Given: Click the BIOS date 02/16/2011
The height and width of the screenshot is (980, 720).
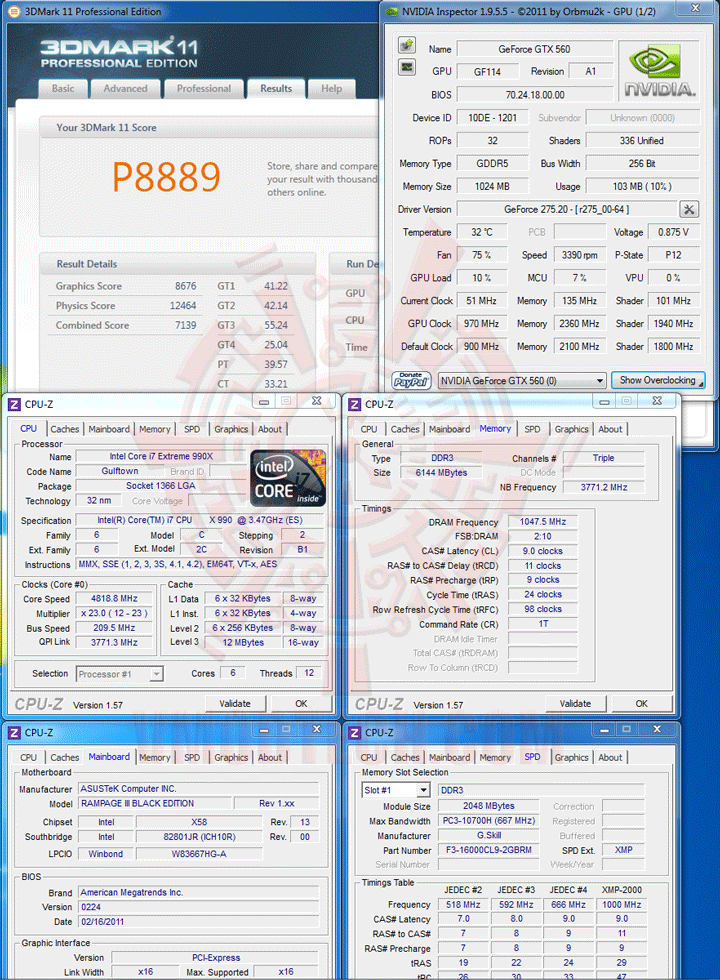Looking at the screenshot, I should tap(199, 922).
